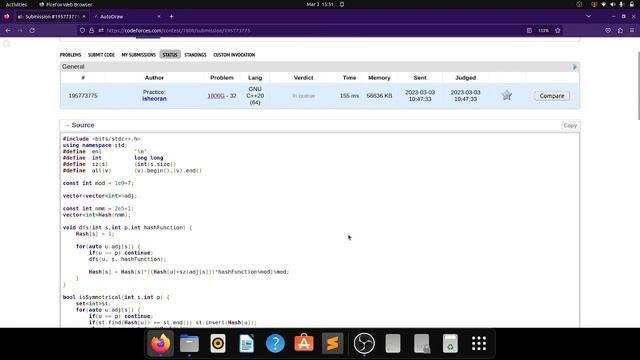
Task: Switch to the AutoDraw tab
Action: 127,17
